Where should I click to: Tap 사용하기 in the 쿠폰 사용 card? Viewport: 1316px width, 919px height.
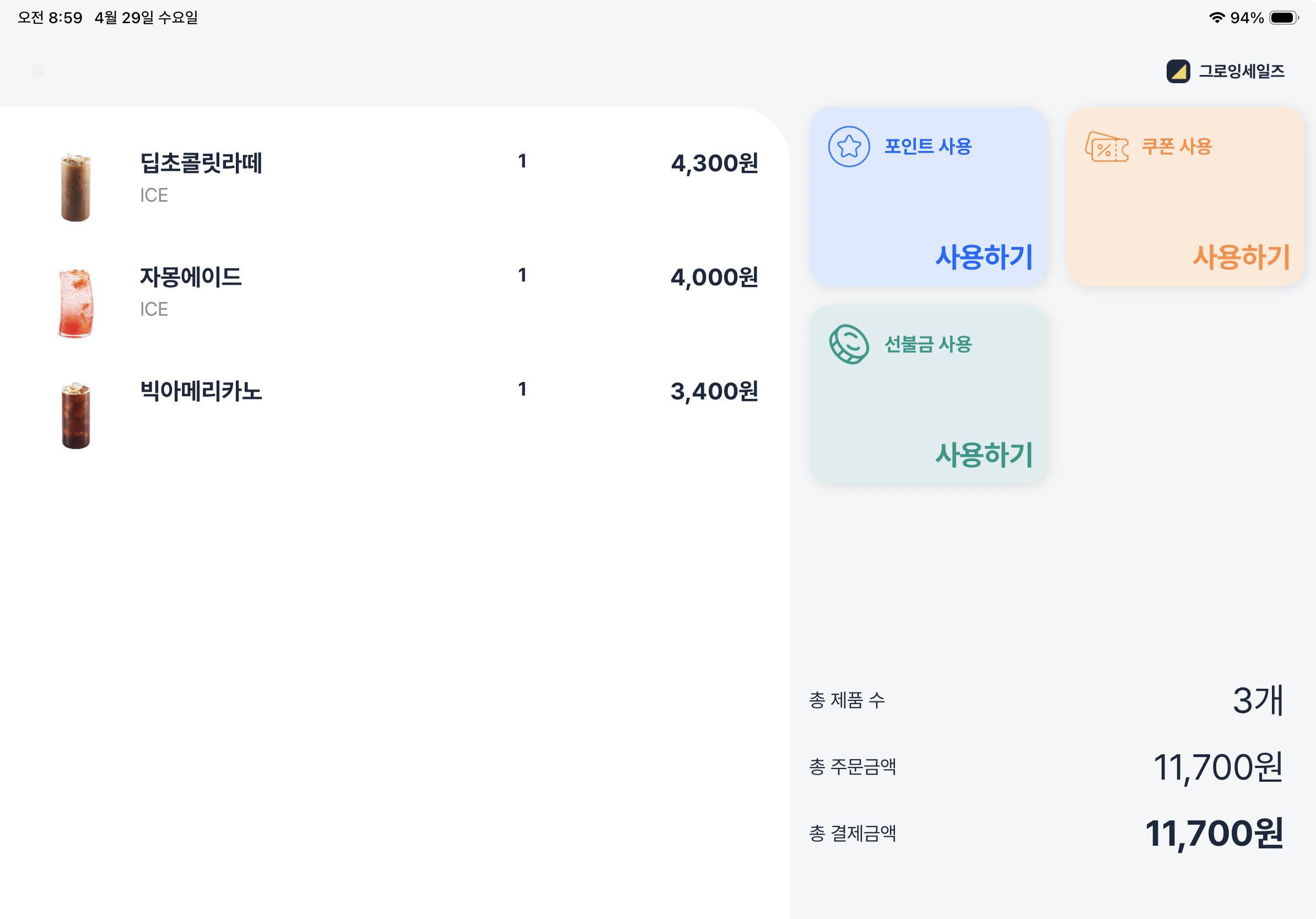(1242, 257)
